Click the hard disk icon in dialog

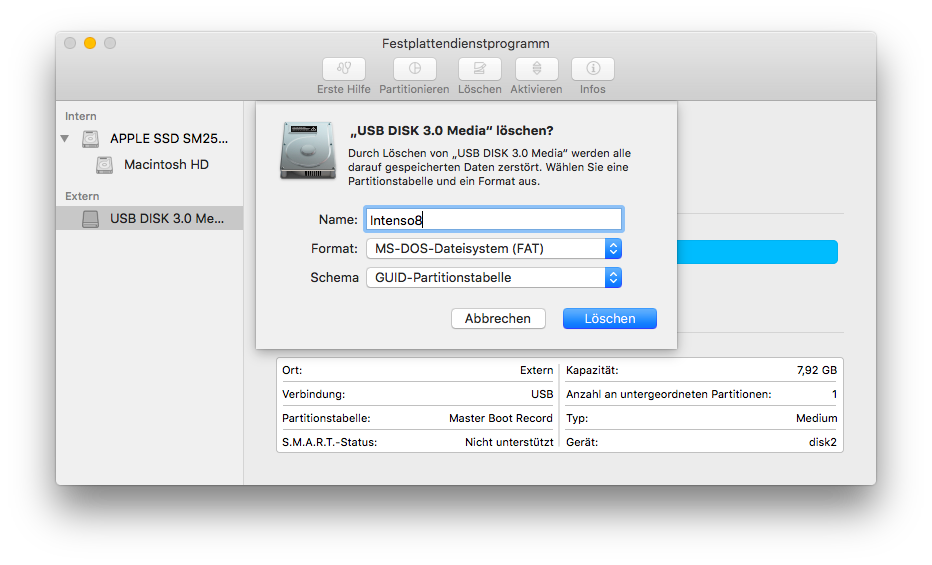coord(308,150)
